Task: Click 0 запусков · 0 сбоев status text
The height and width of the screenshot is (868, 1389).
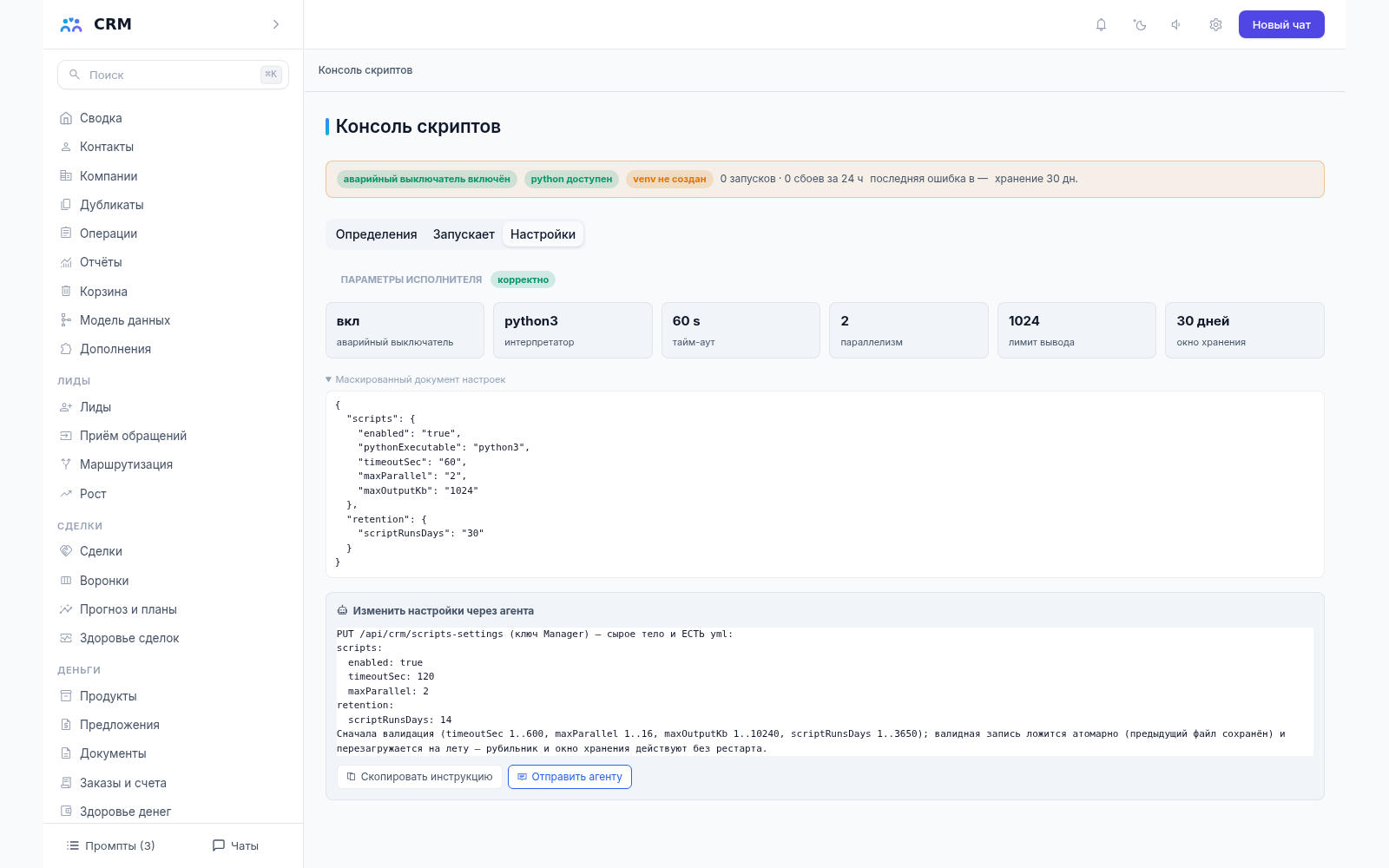Action: tap(792, 179)
